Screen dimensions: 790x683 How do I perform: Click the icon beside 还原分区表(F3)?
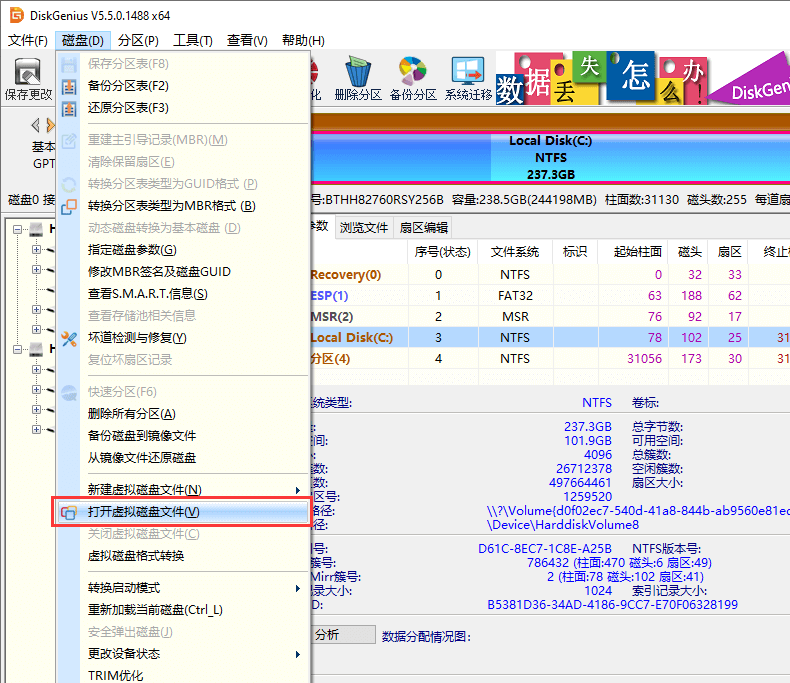[69, 108]
